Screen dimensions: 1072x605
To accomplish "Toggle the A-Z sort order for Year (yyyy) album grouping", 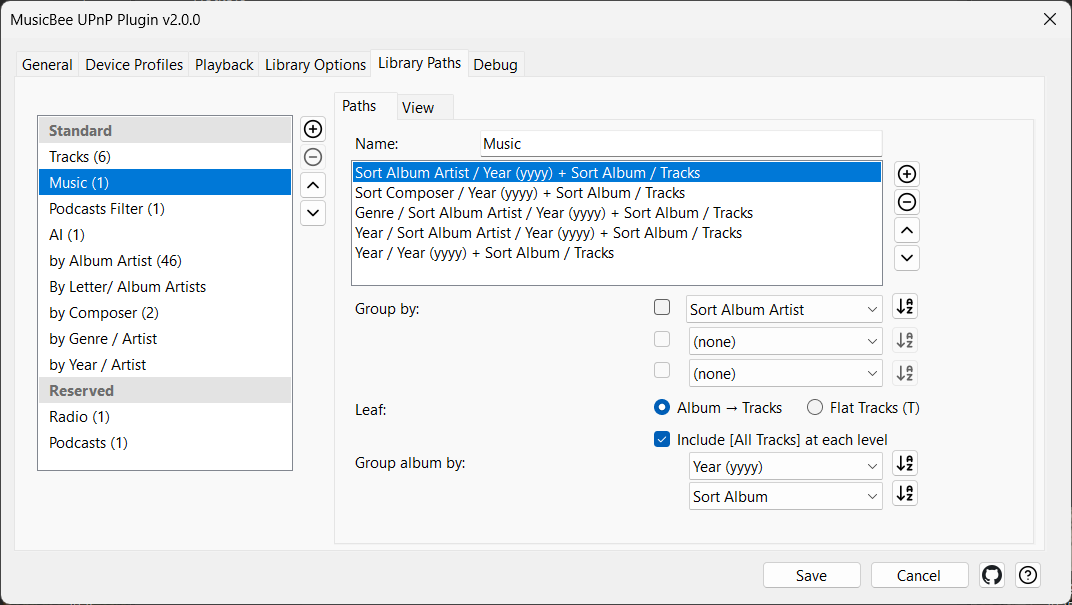I will point(905,464).
